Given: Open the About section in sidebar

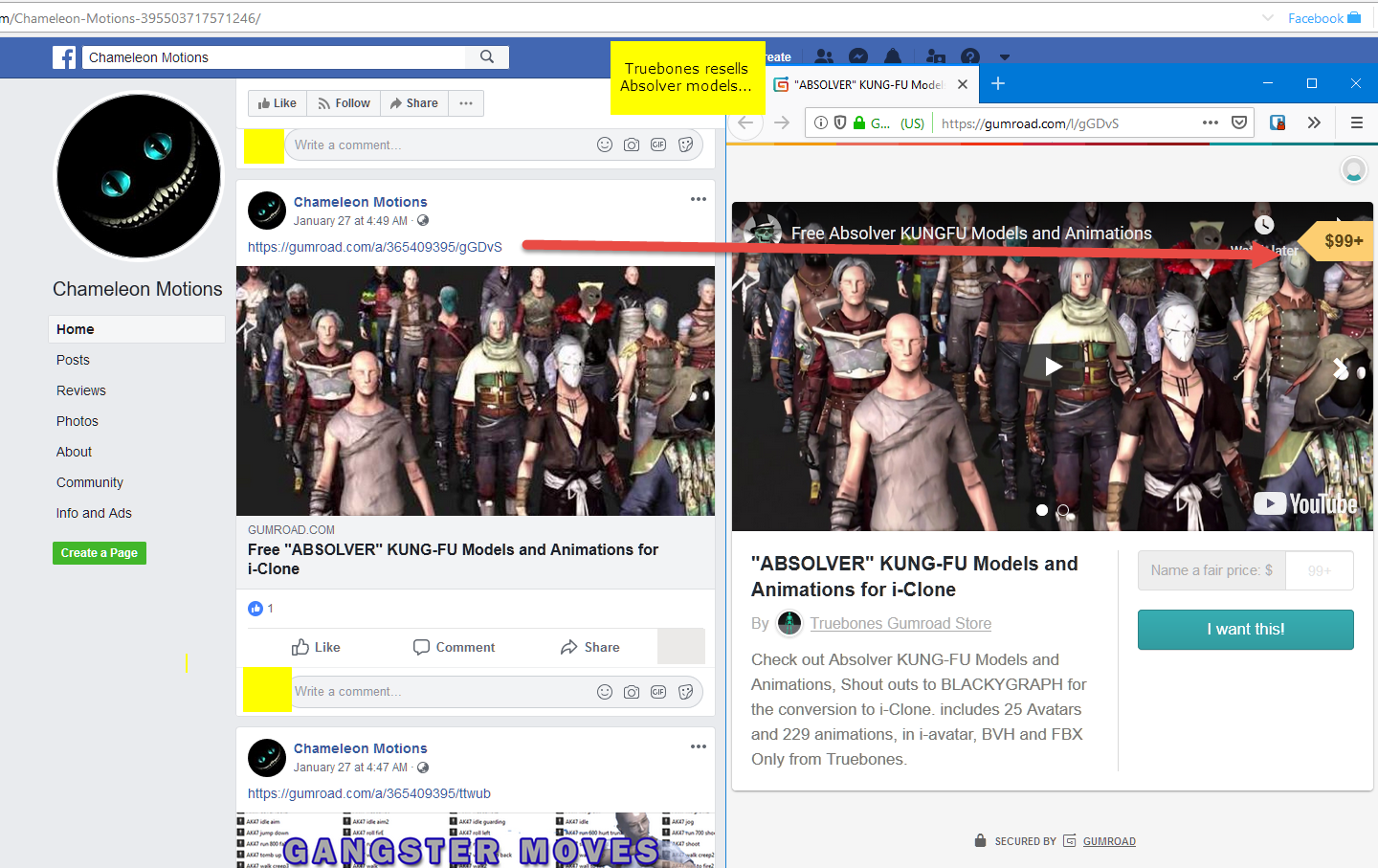Looking at the screenshot, I should click(74, 452).
